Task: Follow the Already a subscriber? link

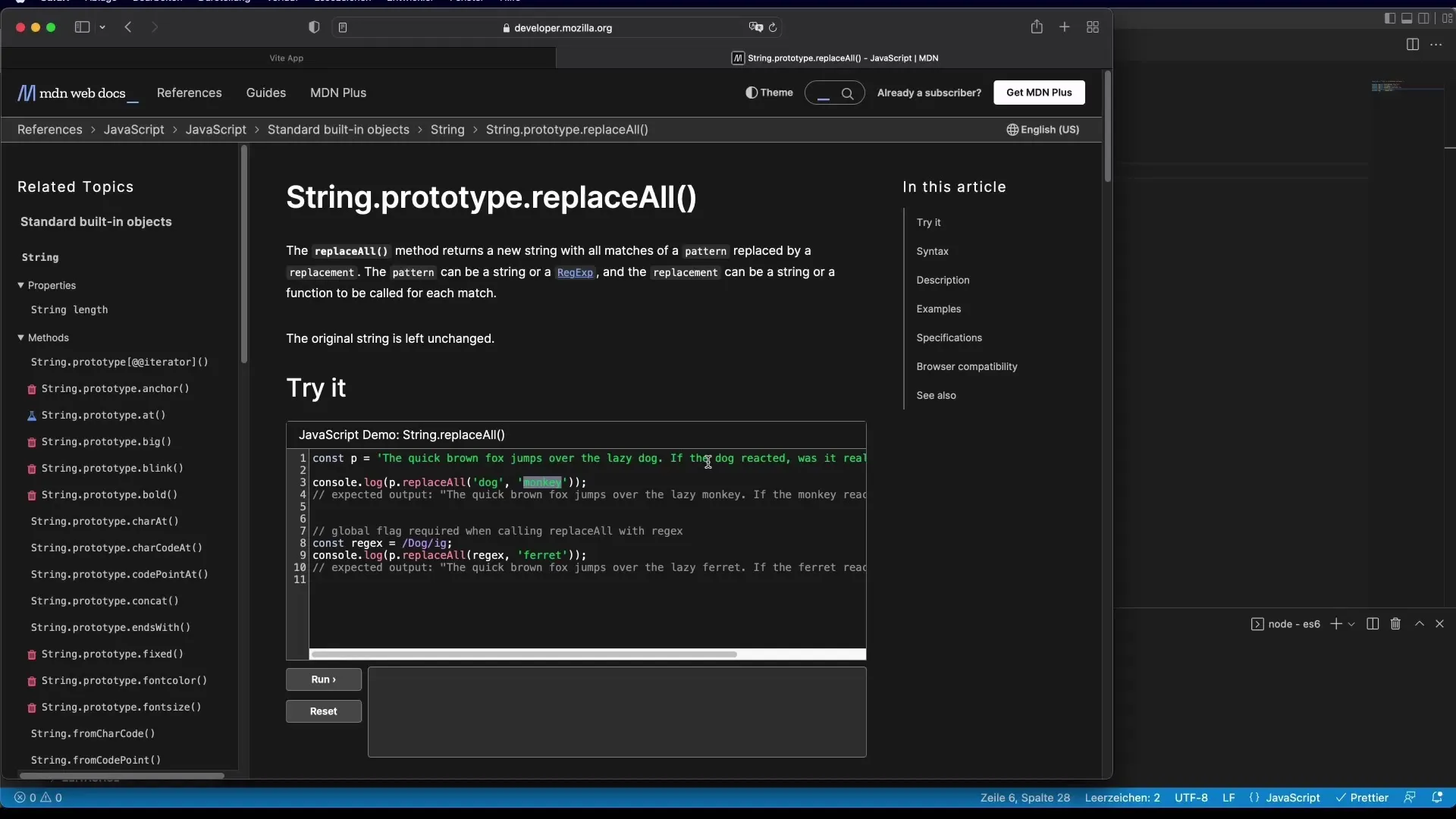Action: point(929,93)
